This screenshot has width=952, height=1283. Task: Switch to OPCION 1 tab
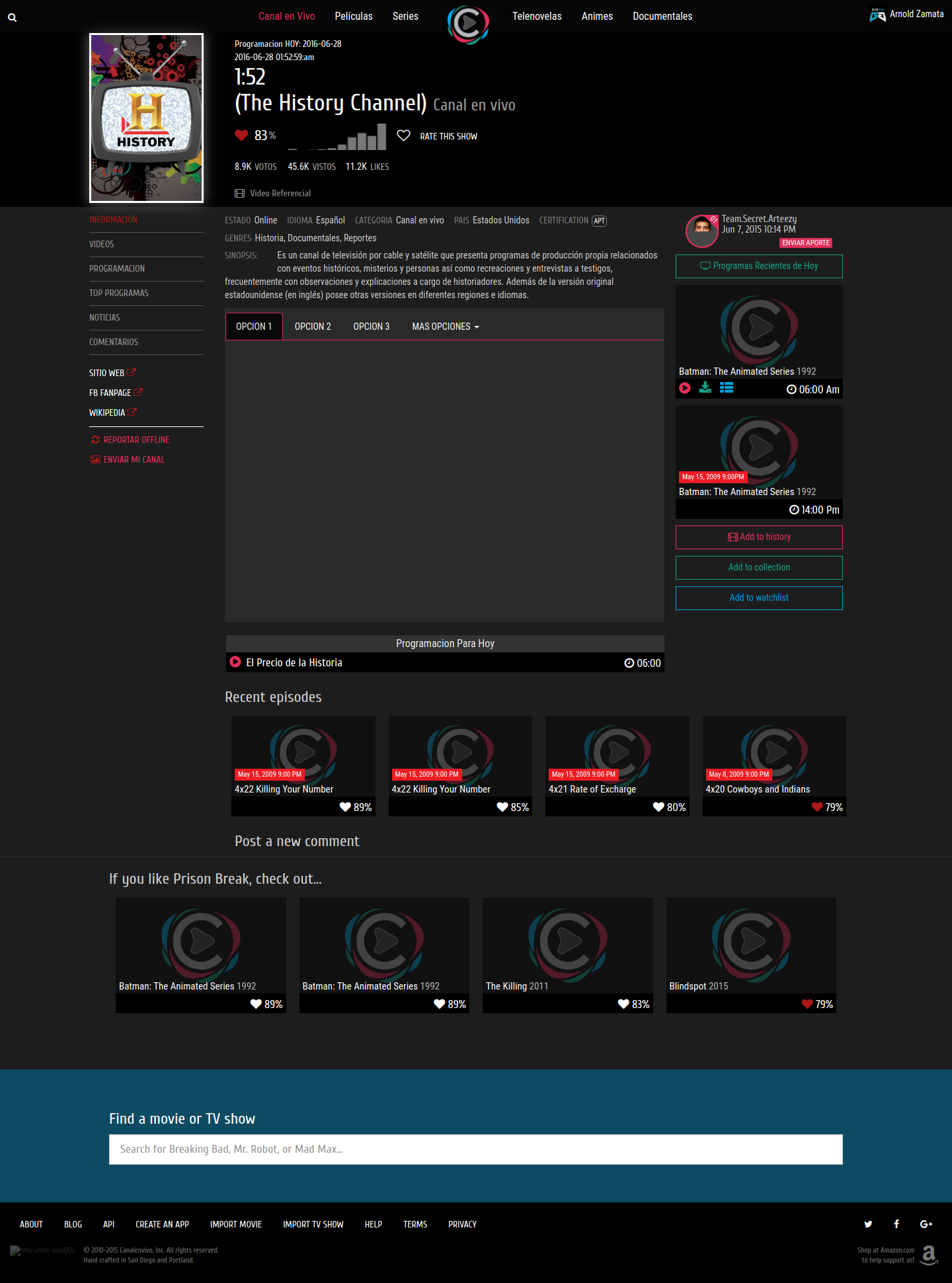click(x=254, y=327)
